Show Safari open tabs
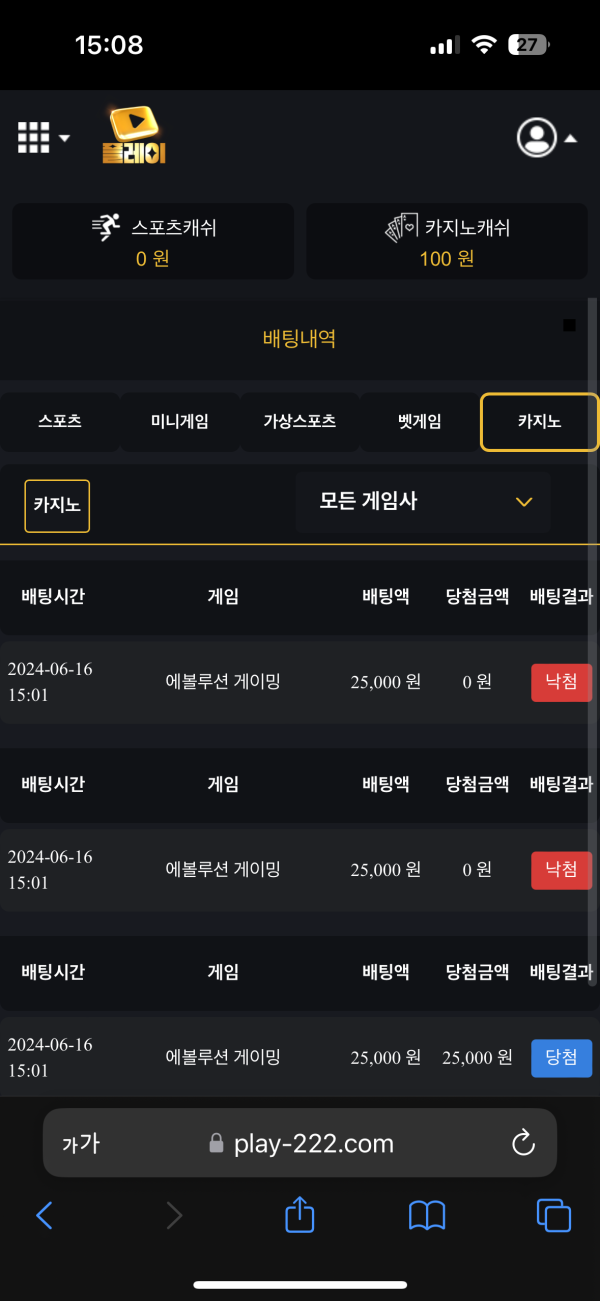 pos(554,1216)
